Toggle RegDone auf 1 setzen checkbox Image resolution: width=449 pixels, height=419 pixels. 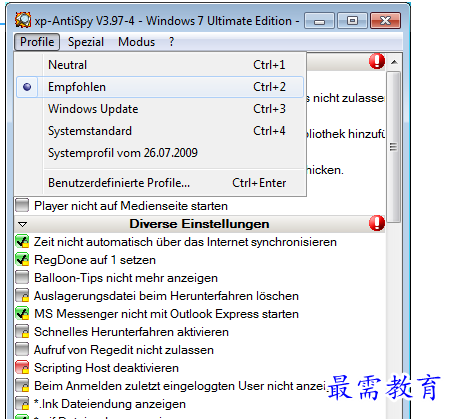pos(22,259)
